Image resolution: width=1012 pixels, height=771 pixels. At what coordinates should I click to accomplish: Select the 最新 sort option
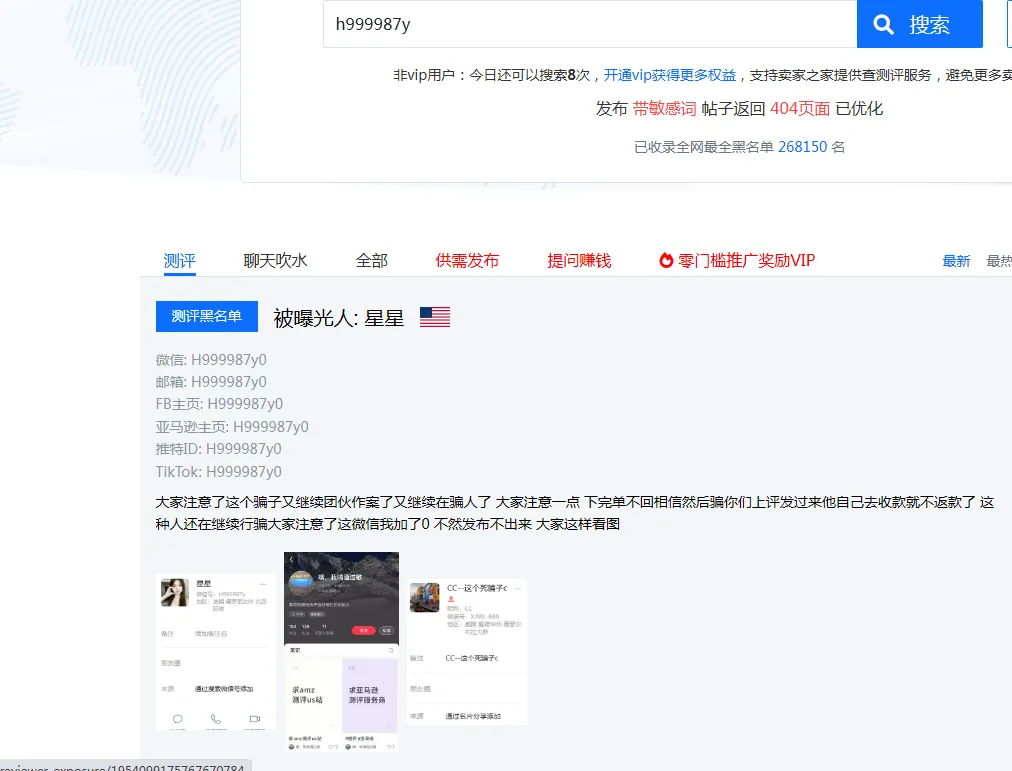pyautogui.click(x=954, y=259)
